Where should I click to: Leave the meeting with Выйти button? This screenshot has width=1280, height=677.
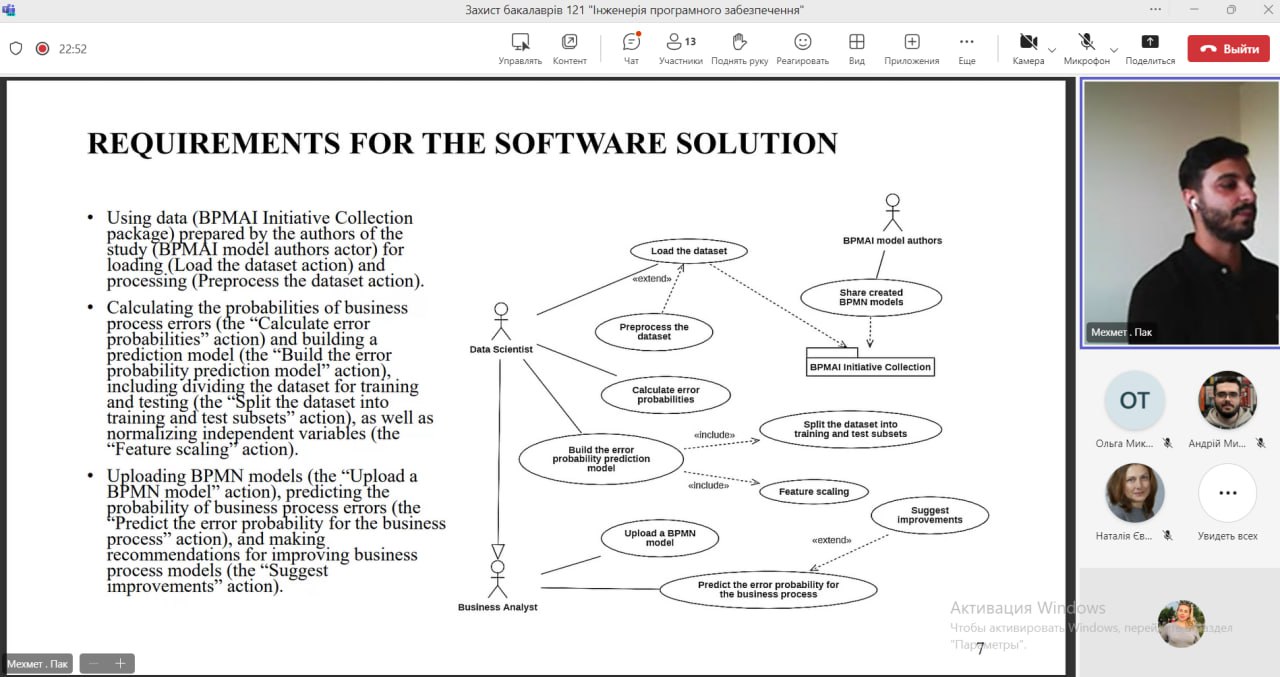point(1228,48)
